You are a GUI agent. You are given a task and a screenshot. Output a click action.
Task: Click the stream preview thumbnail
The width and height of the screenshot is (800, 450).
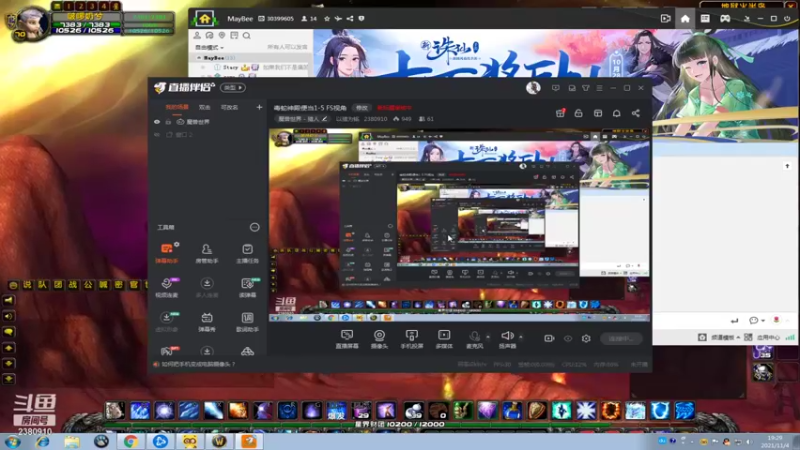[x=459, y=225]
